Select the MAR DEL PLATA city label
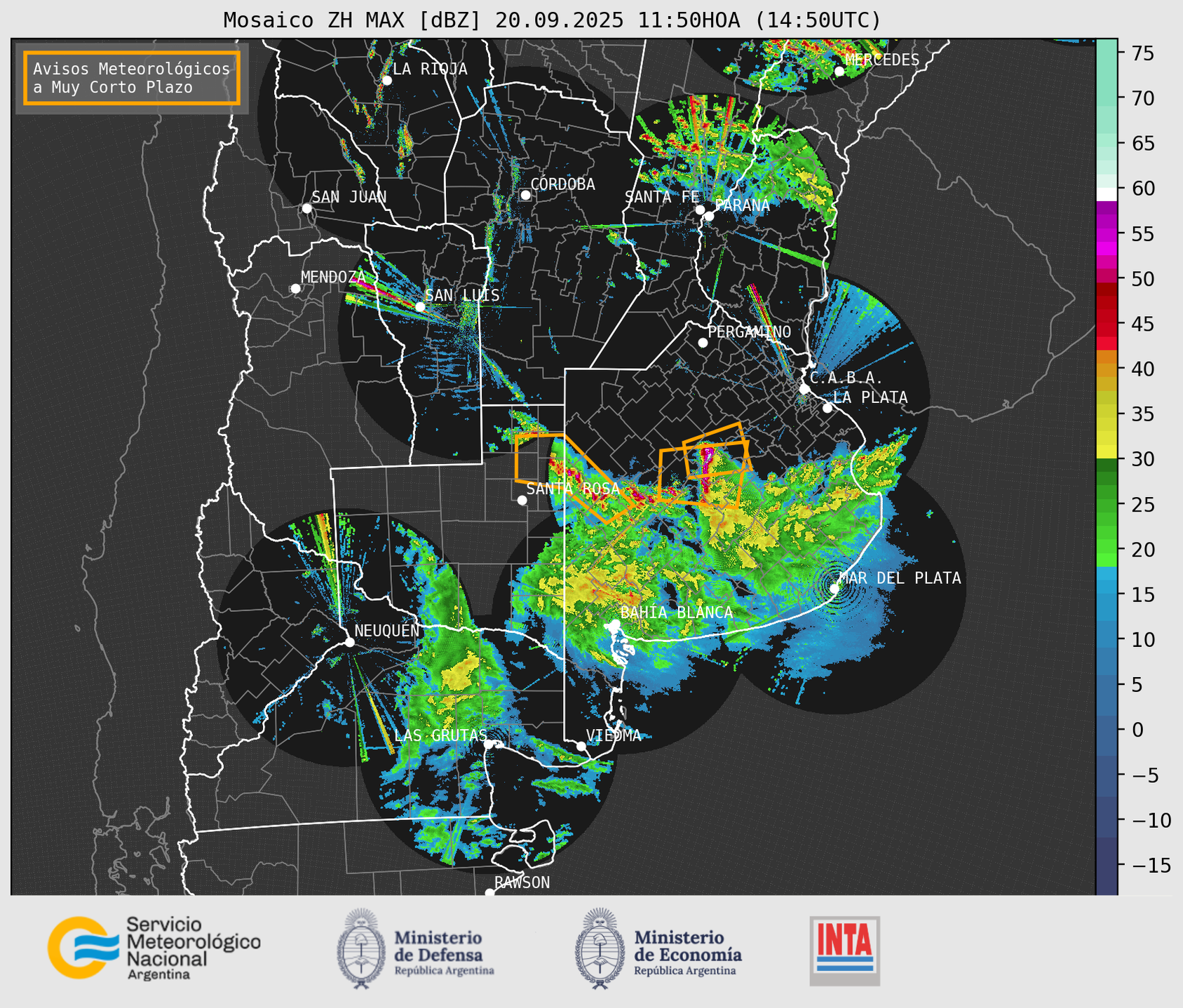 (x=900, y=578)
